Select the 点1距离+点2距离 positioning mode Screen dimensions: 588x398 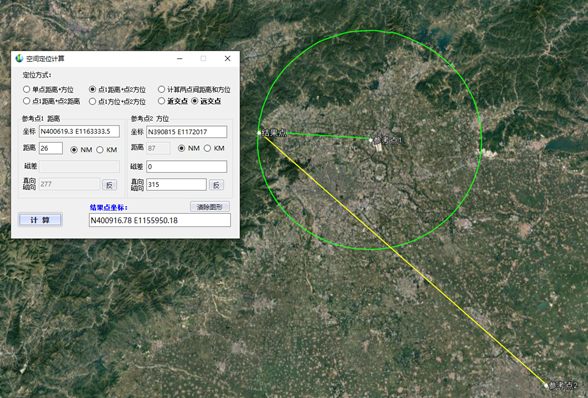tap(51, 101)
